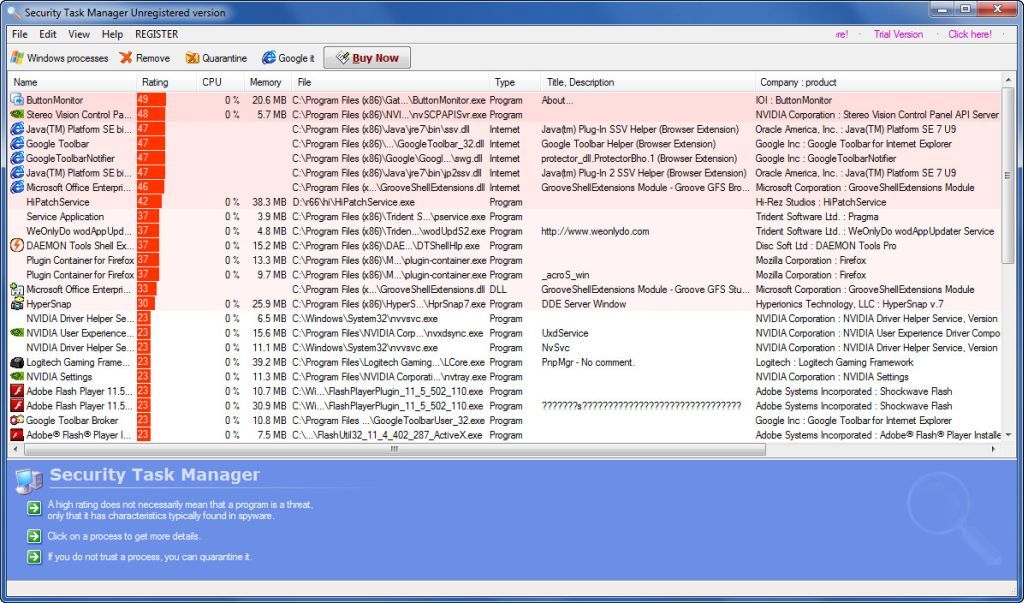
Task: Click the vertical scrollbar up arrow
Action: coord(1008,81)
